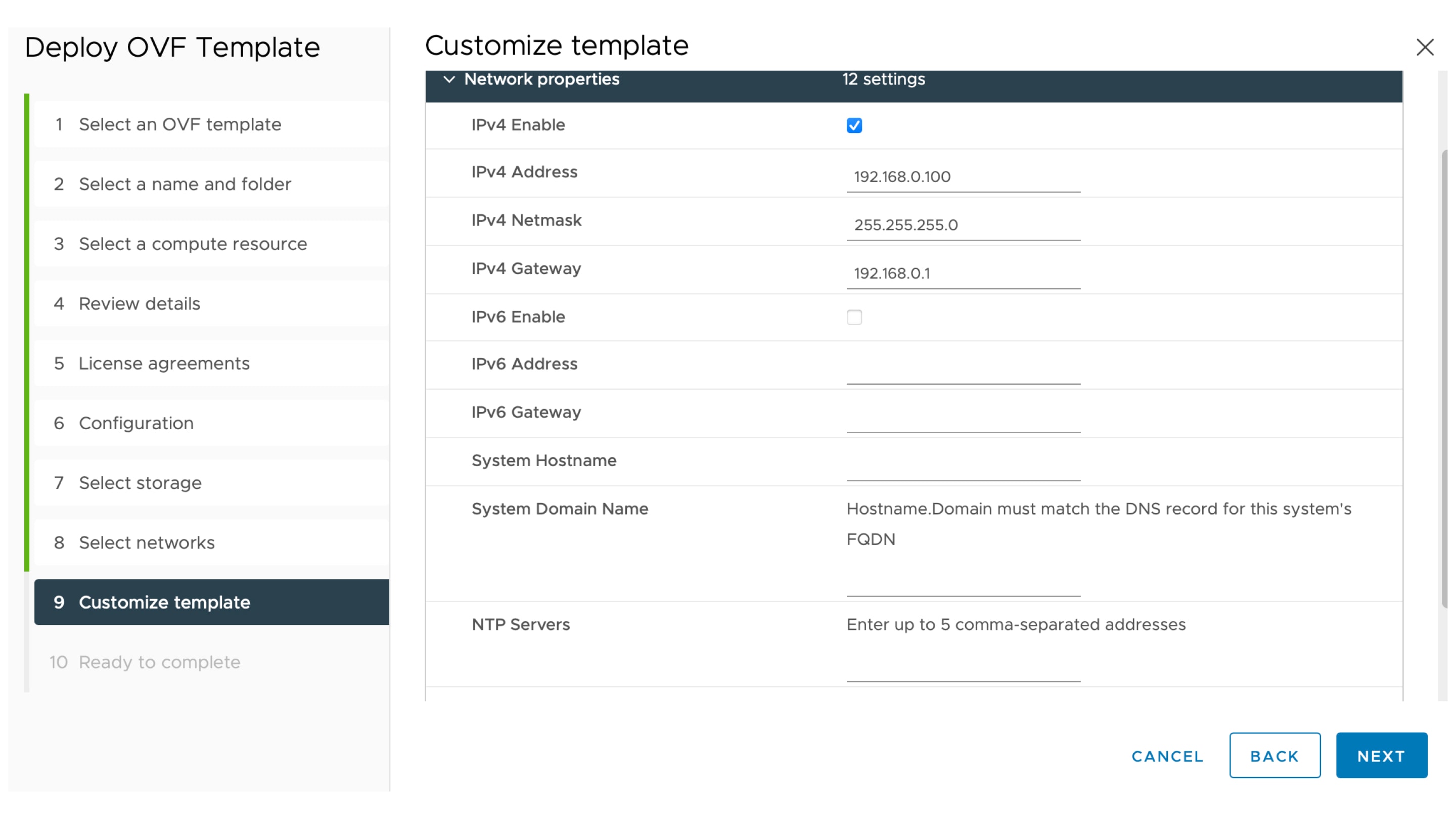Focus the NTP Servers input field
The image size is (1456, 819).
(963, 667)
